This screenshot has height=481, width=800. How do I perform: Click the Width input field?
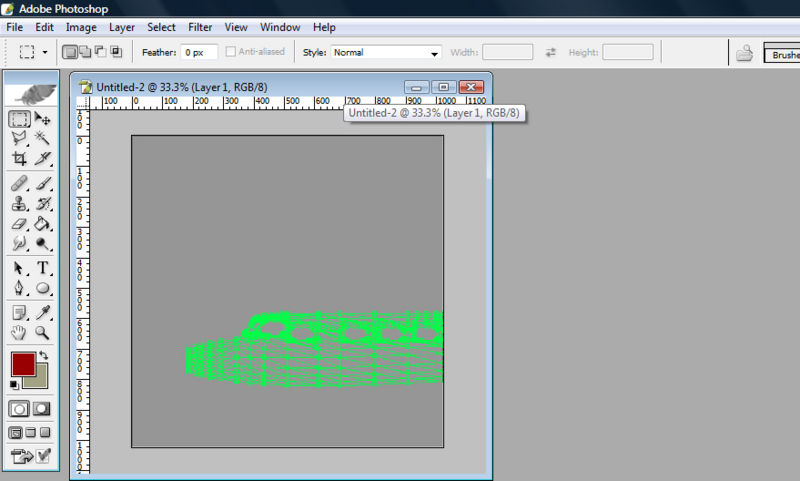coord(508,52)
